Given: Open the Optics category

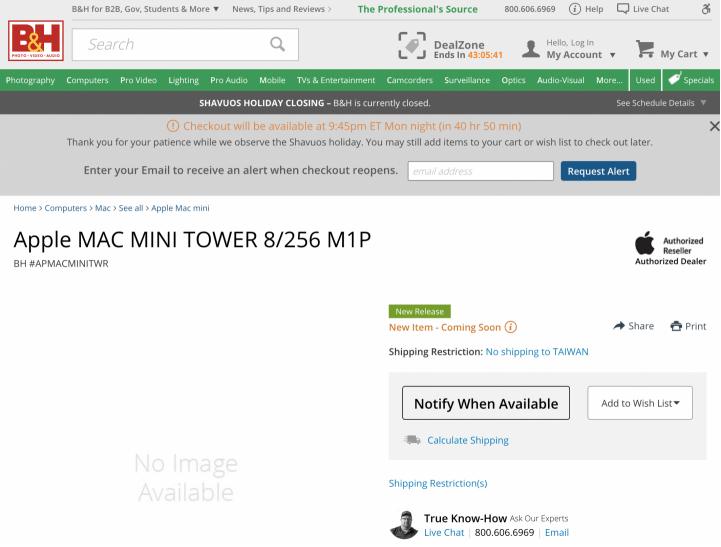Looking at the screenshot, I should (x=513, y=80).
